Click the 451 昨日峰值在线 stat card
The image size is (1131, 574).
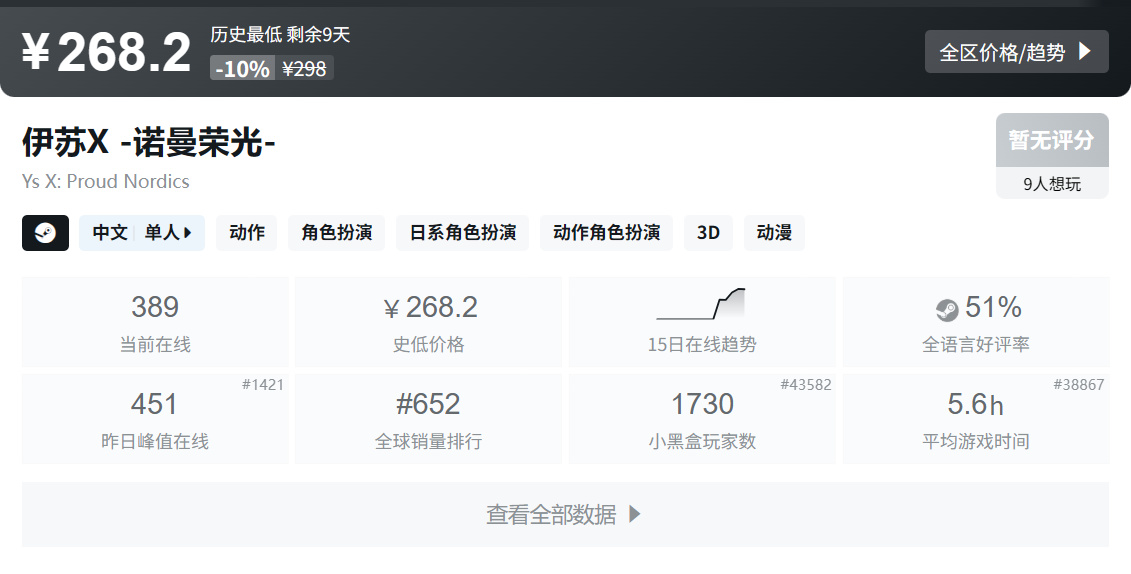[155, 419]
